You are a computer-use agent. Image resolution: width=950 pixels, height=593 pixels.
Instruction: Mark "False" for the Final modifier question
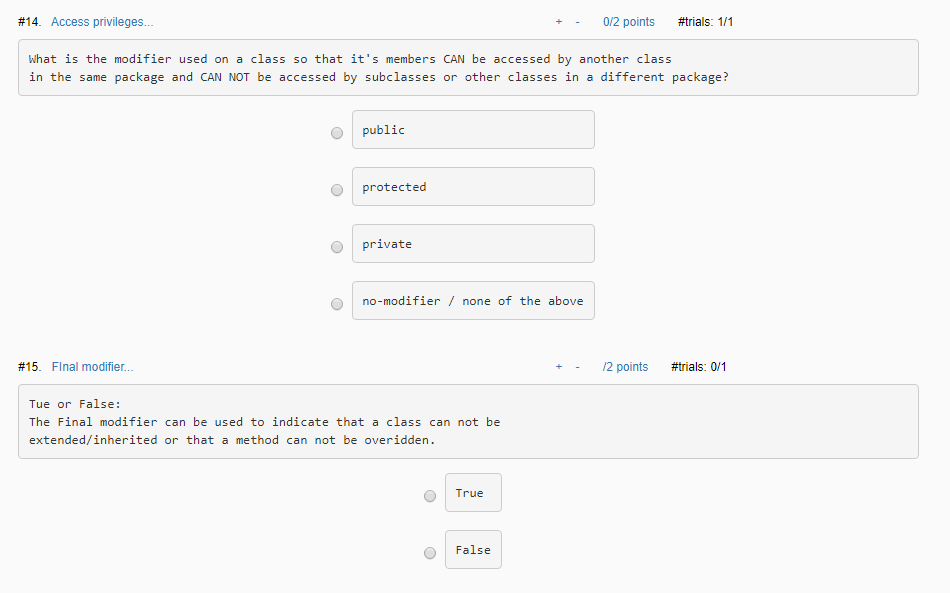coord(430,552)
